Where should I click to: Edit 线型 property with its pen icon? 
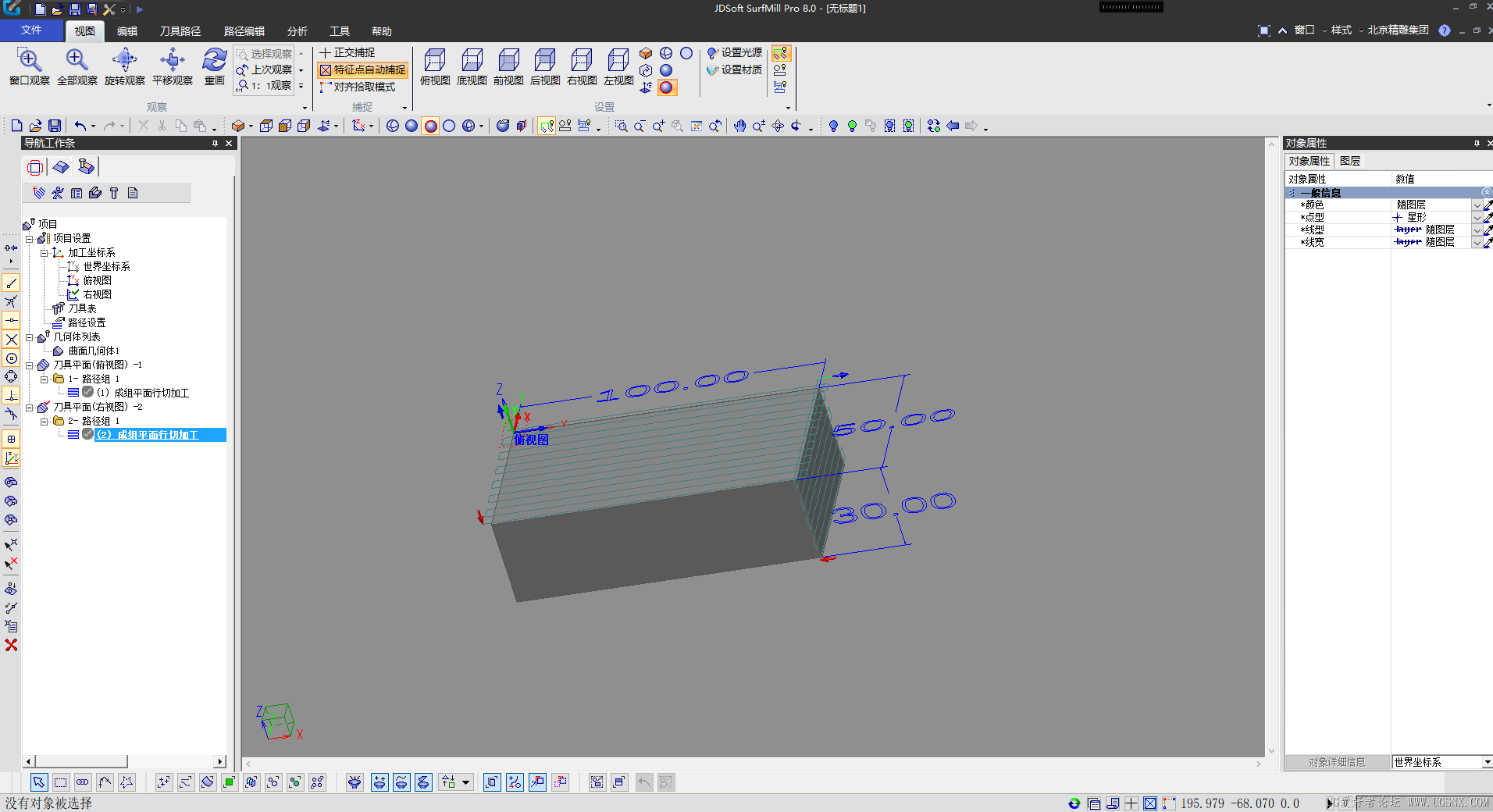1488,230
